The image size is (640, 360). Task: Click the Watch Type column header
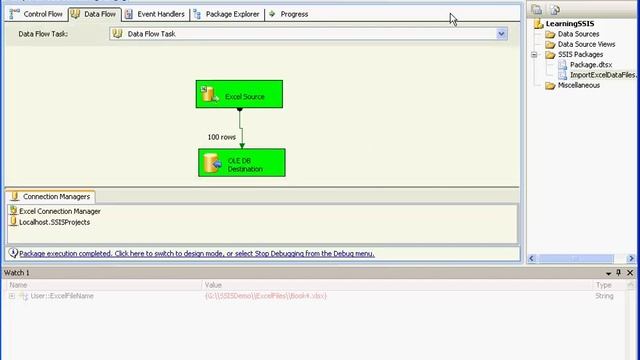pyautogui.click(x=609, y=285)
